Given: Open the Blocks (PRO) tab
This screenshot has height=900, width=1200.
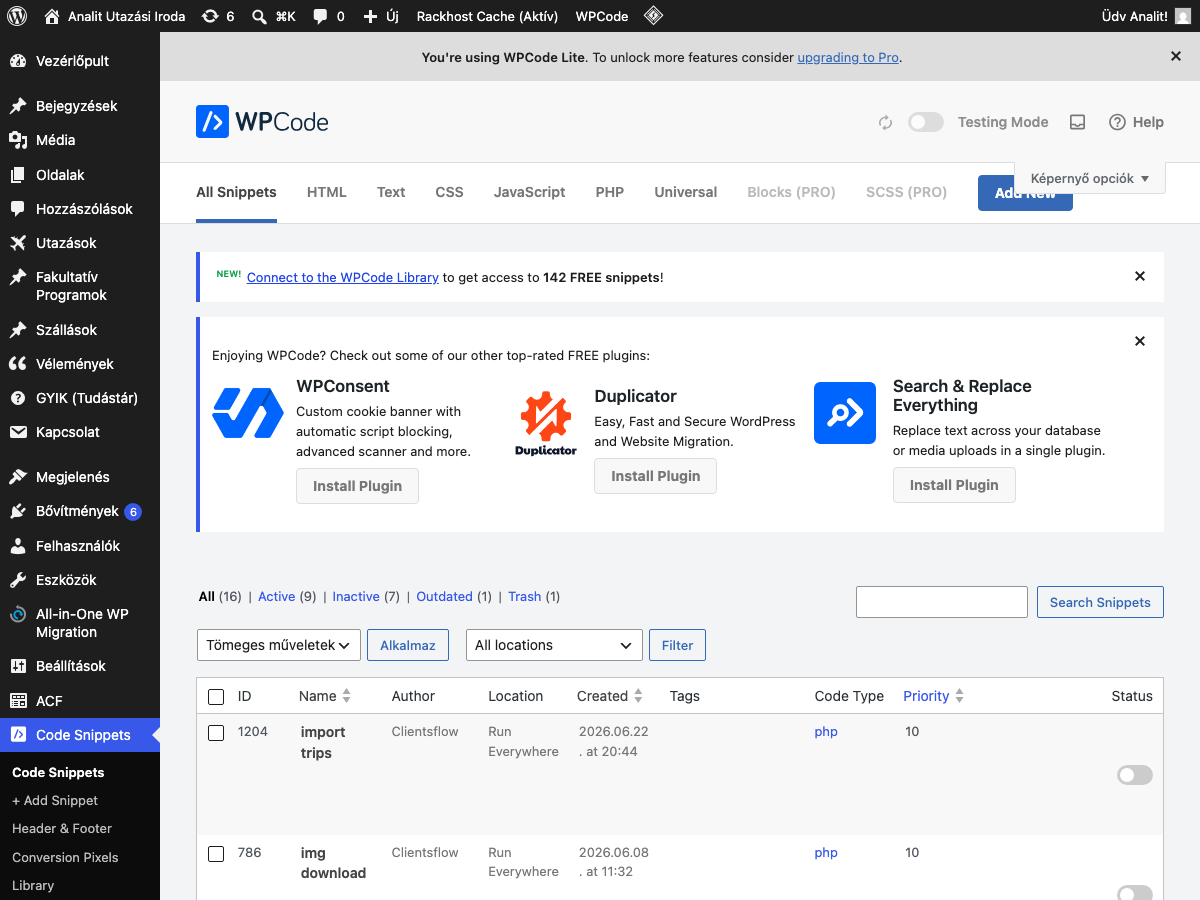Looking at the screenshot, I should pos(791,192).
